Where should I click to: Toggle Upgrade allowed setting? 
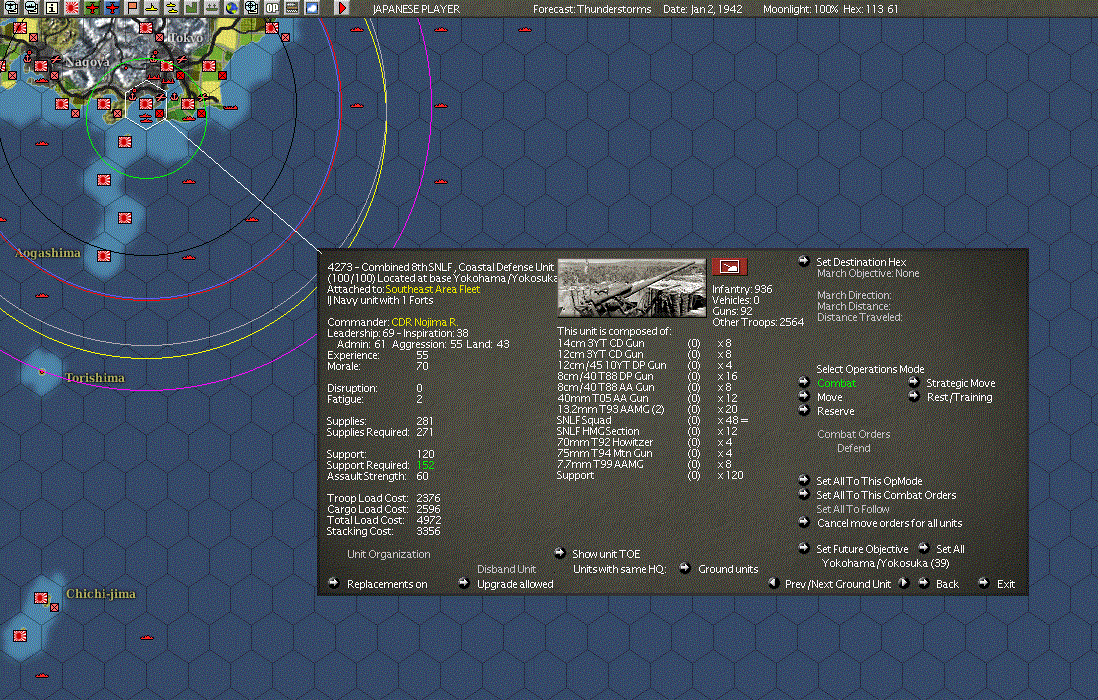pyautogui.click(x=464, y=583)
